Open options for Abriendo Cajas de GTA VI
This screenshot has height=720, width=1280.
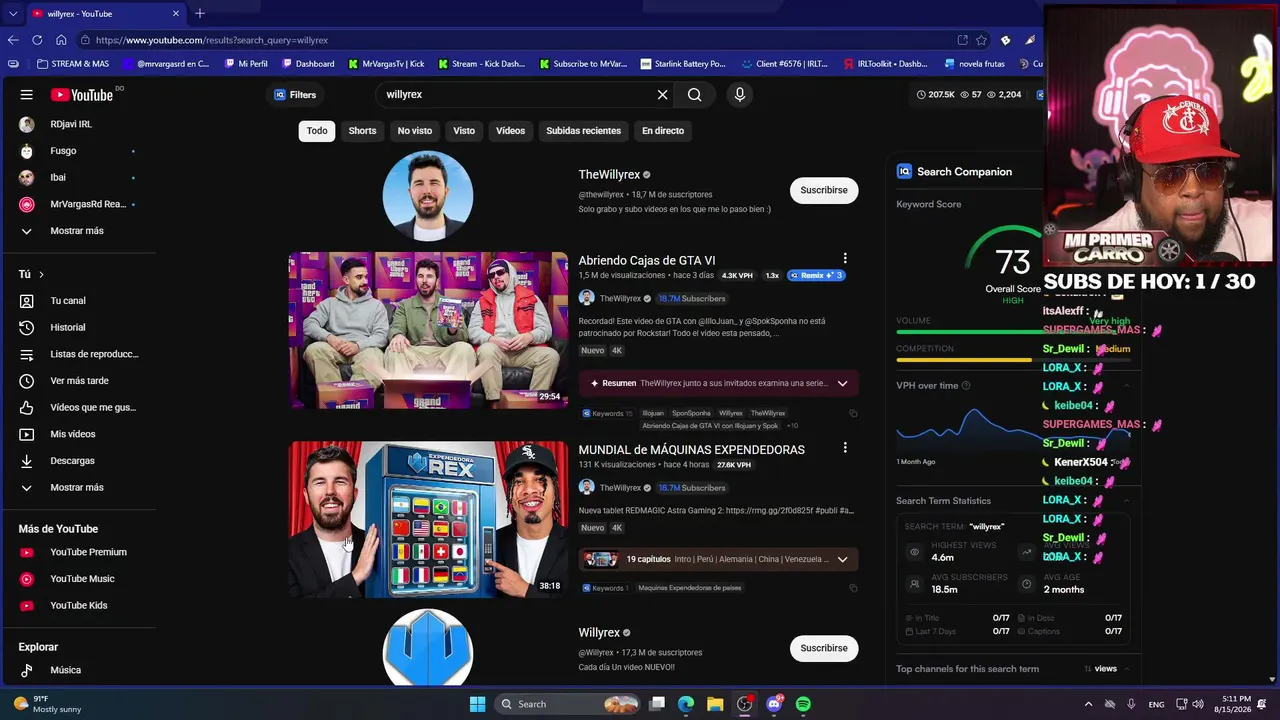point(845,258)
